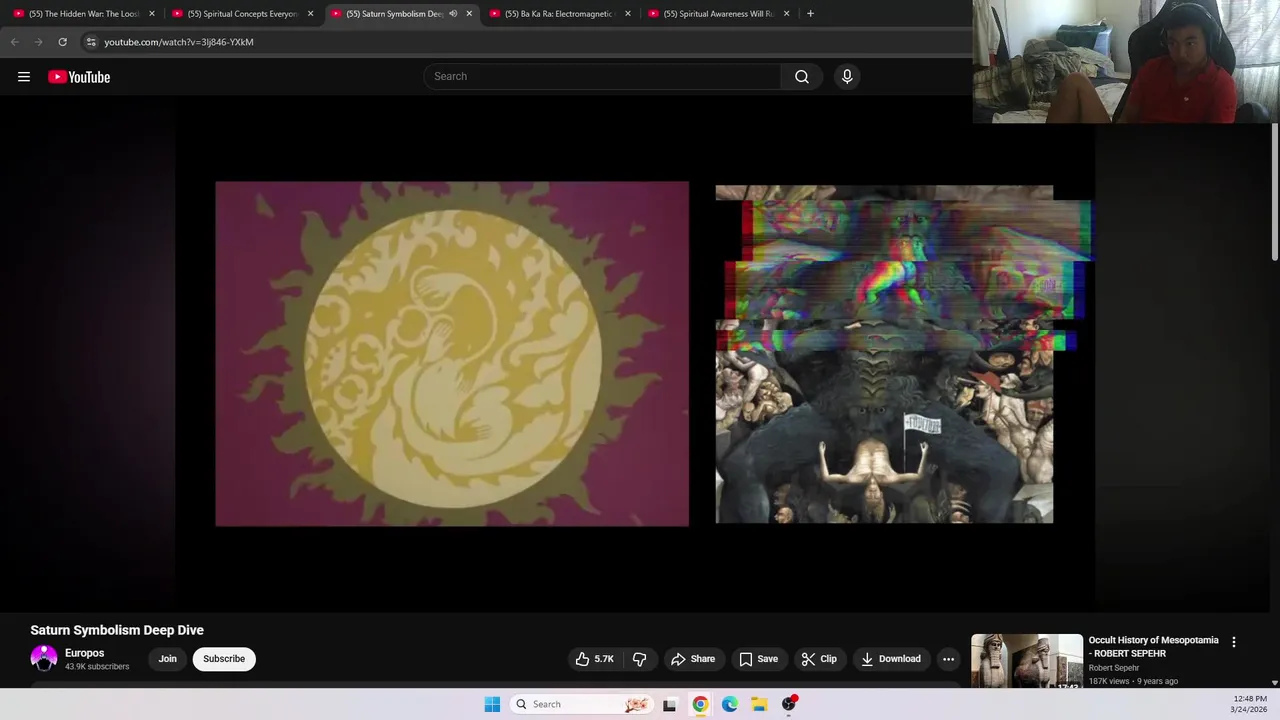Close The Hidden War tab
The image size is (1280, 720).
152,14
